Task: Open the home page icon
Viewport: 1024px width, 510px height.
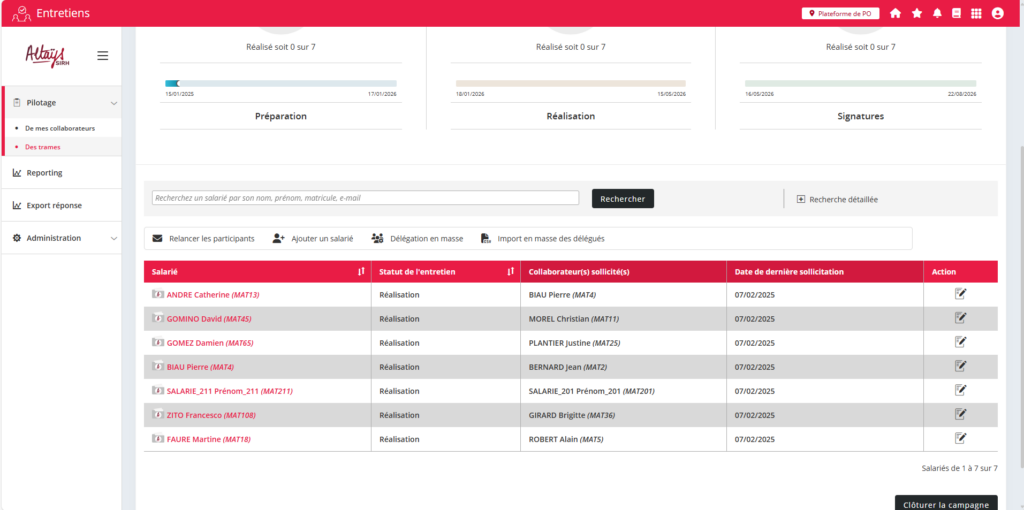Action: 895,13
